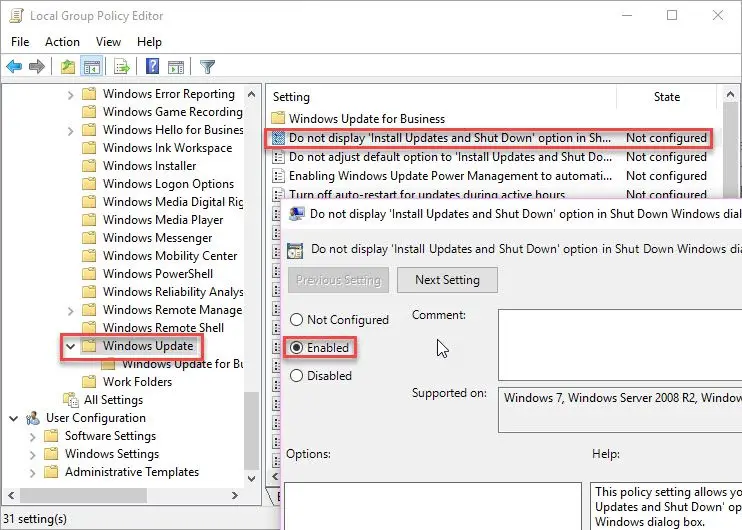The image size is (742, 530).
Task: Collapse the User Configuration node
Action: click(14, 418)
